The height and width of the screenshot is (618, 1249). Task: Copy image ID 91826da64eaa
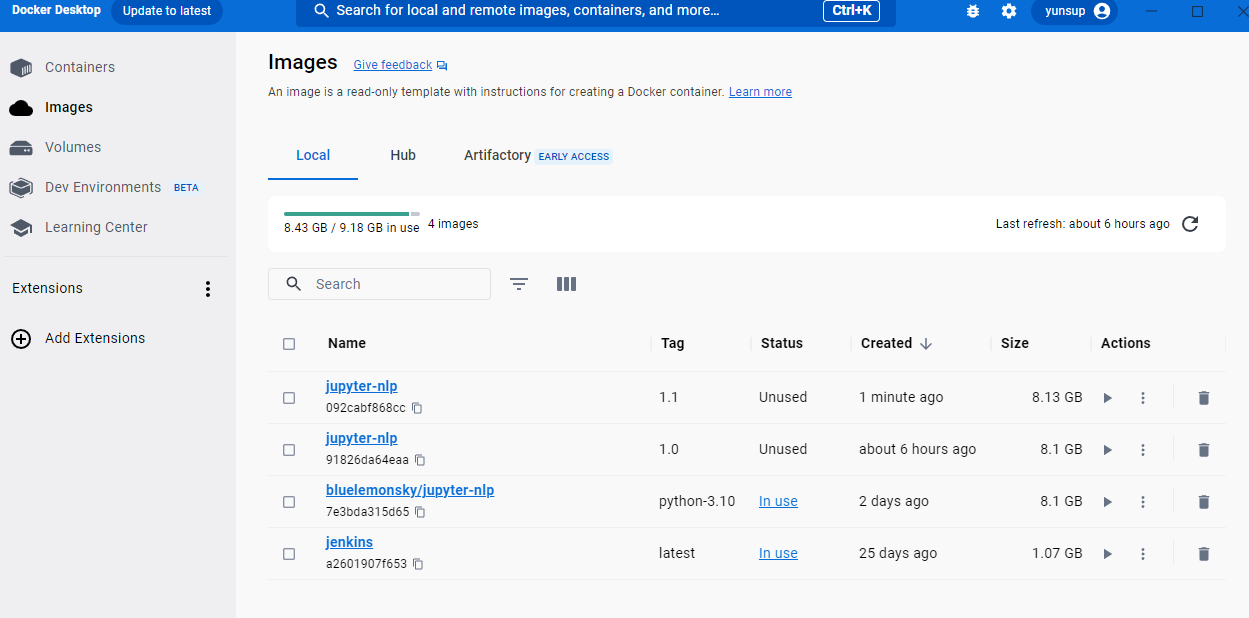point(420,460)
